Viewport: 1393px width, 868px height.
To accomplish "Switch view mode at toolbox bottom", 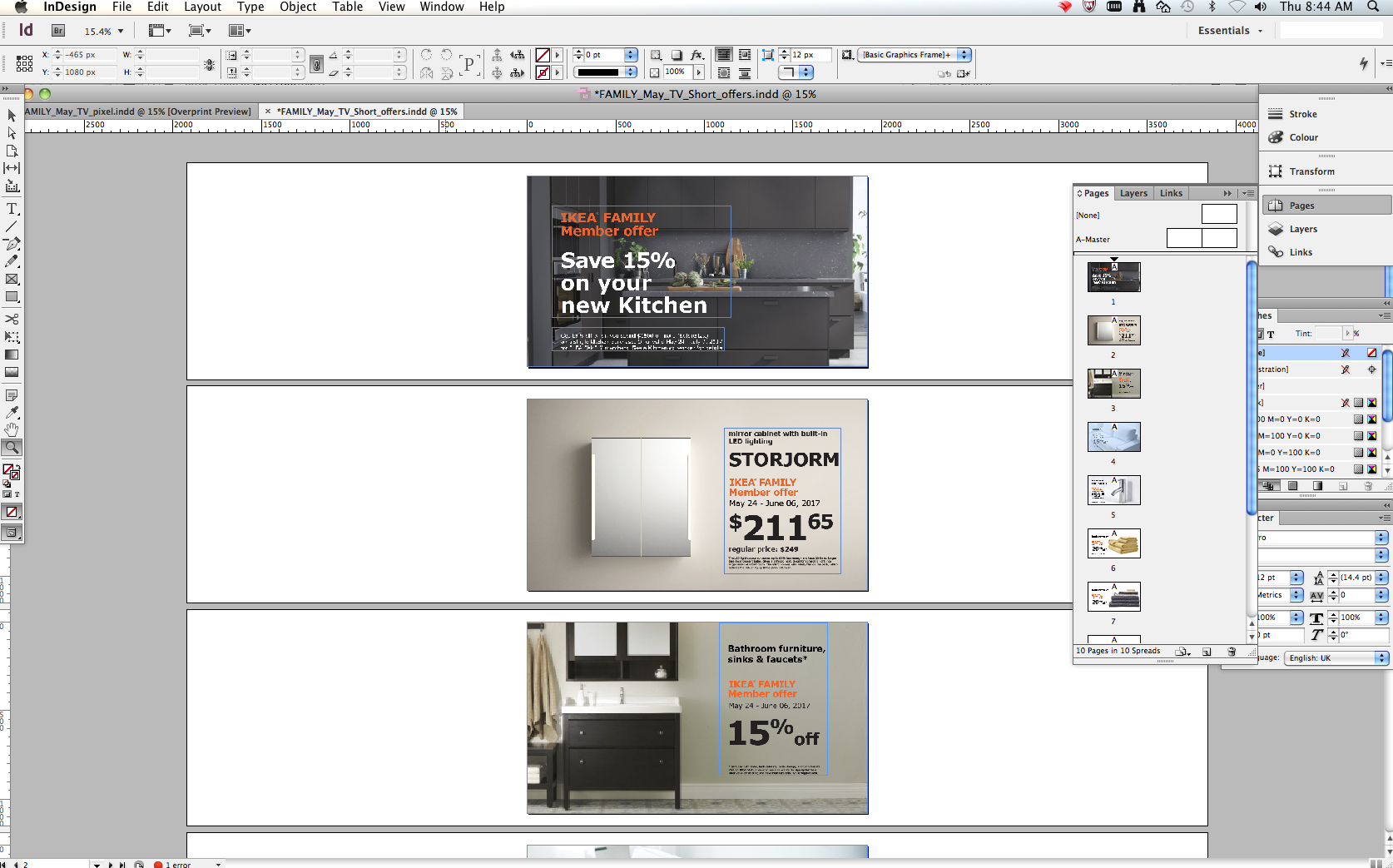I will tap(12, 533).
